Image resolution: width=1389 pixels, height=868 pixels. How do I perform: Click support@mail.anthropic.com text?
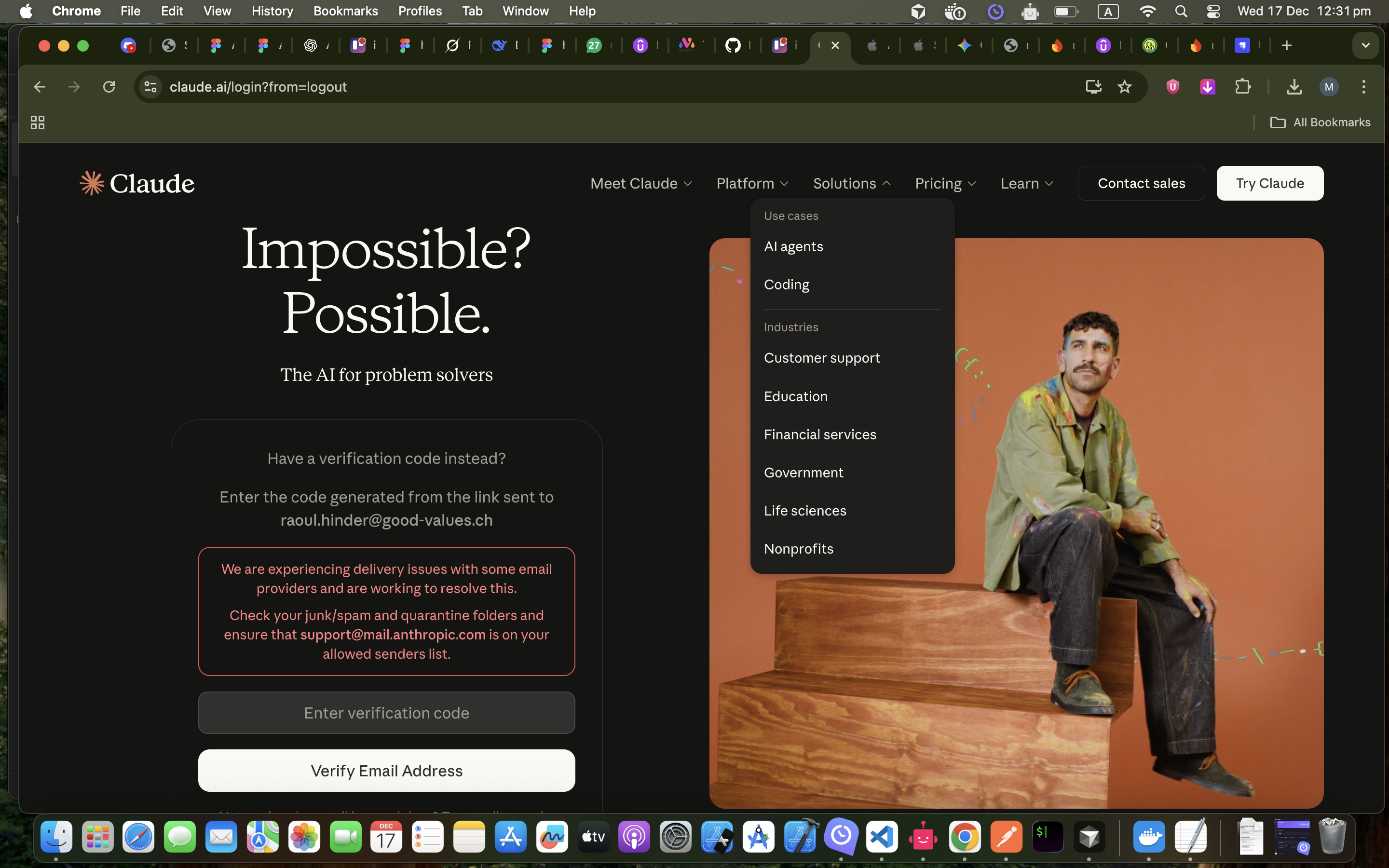[393, 634]
